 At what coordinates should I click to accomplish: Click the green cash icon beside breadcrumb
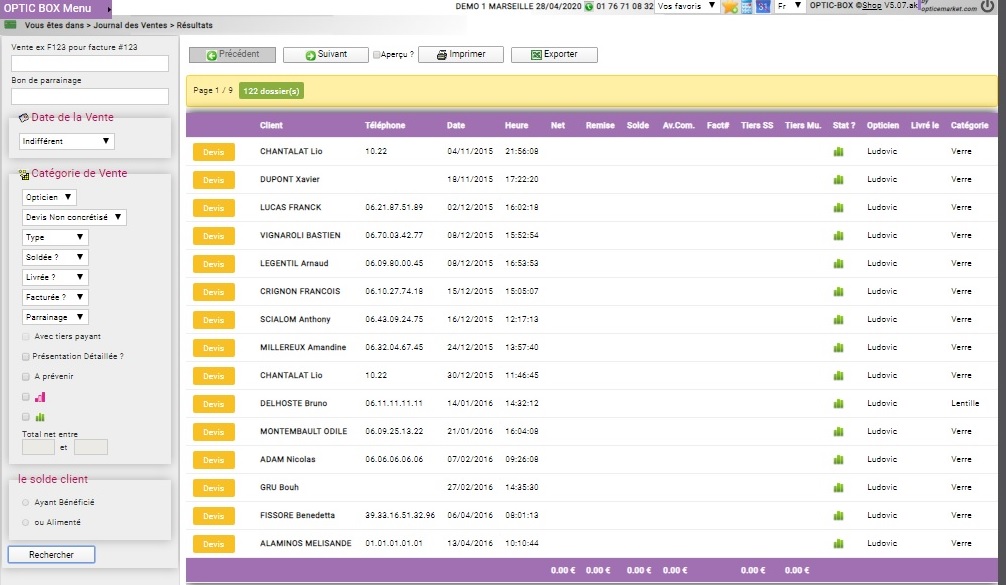(10, 25)
